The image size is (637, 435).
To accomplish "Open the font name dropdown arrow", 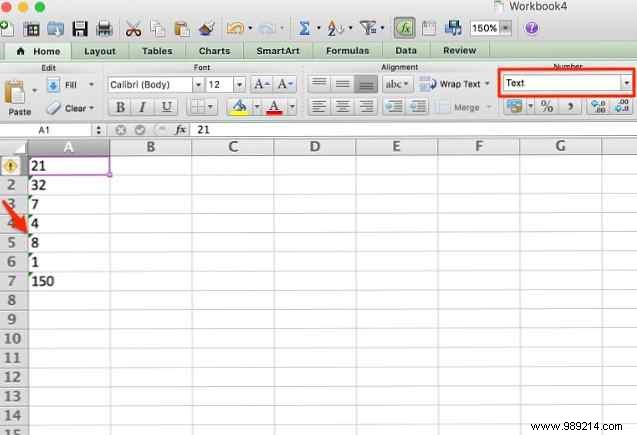I will (x=198, y=84).
